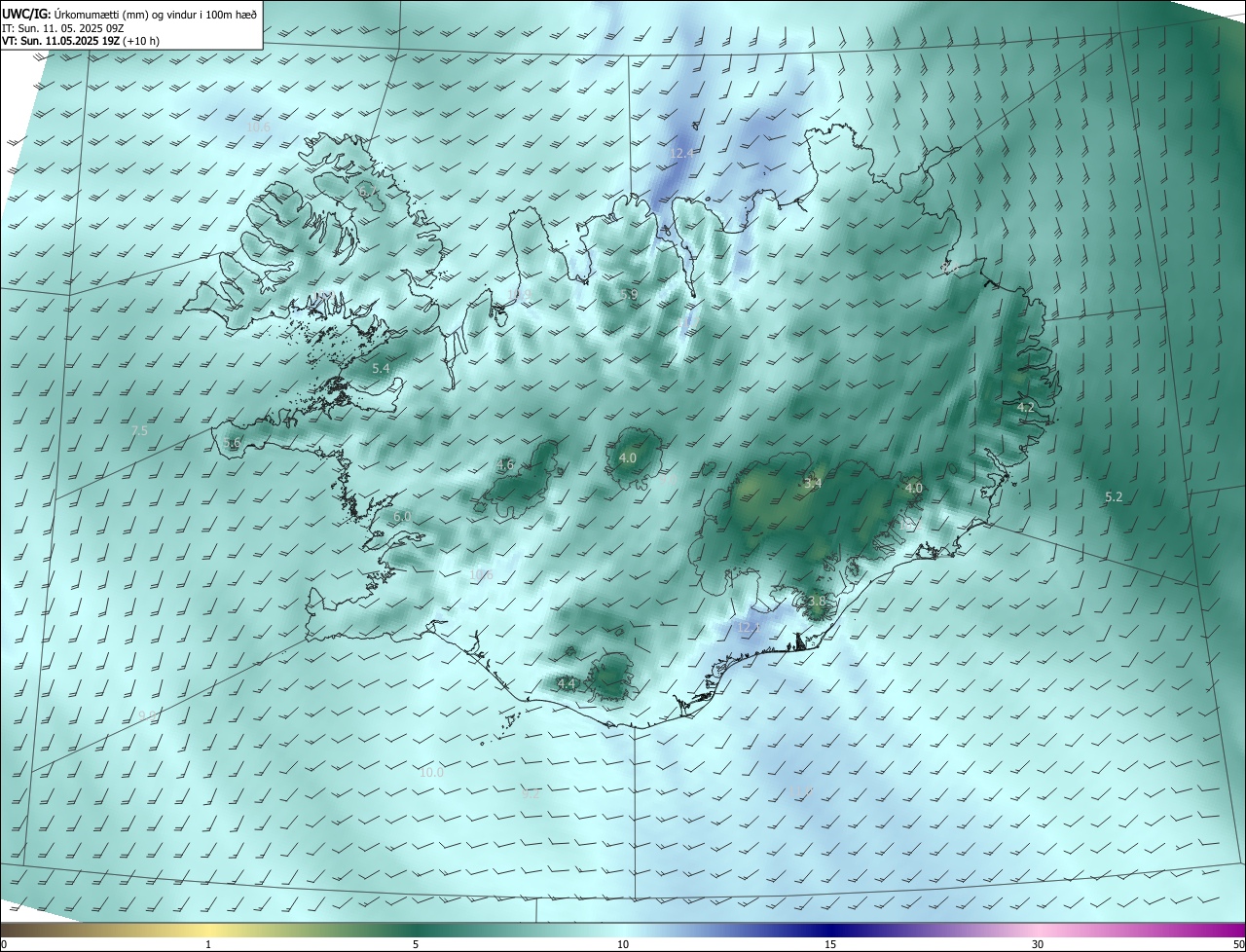
Task: Click the colour scale tick labelled 30
Action: click(1038, 944)
